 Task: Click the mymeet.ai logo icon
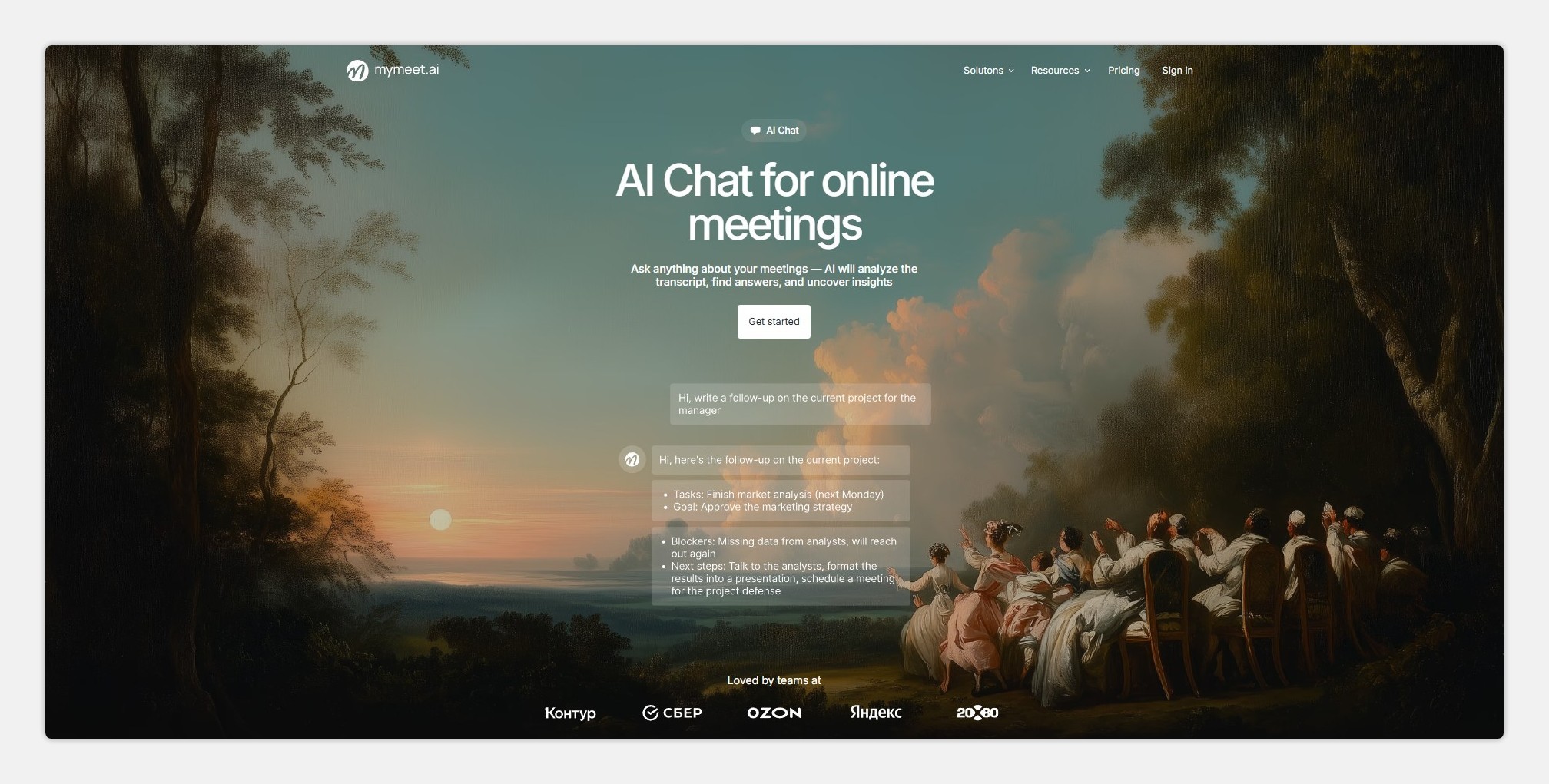tap(357, 71)
